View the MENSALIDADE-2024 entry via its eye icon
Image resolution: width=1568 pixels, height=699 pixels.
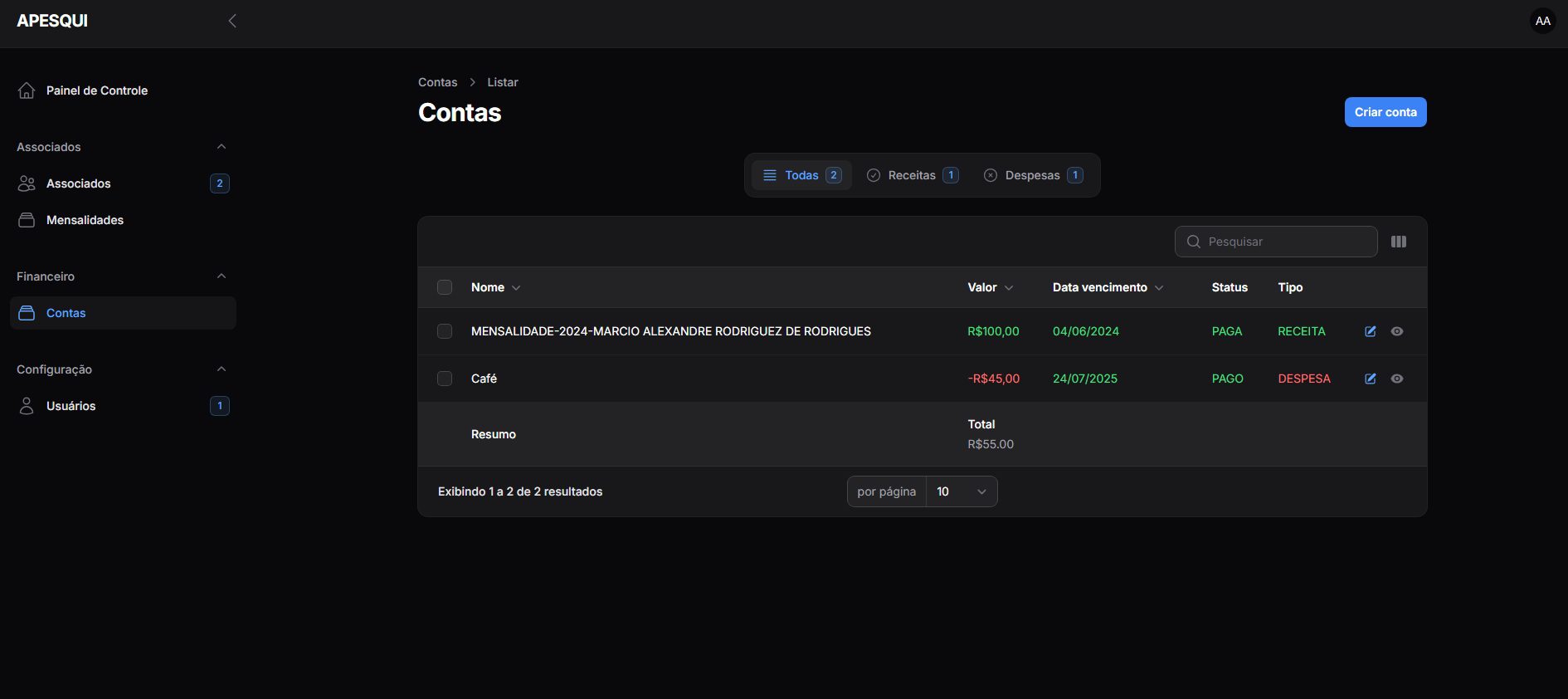pyautogui.click(x=1397, y=331)
